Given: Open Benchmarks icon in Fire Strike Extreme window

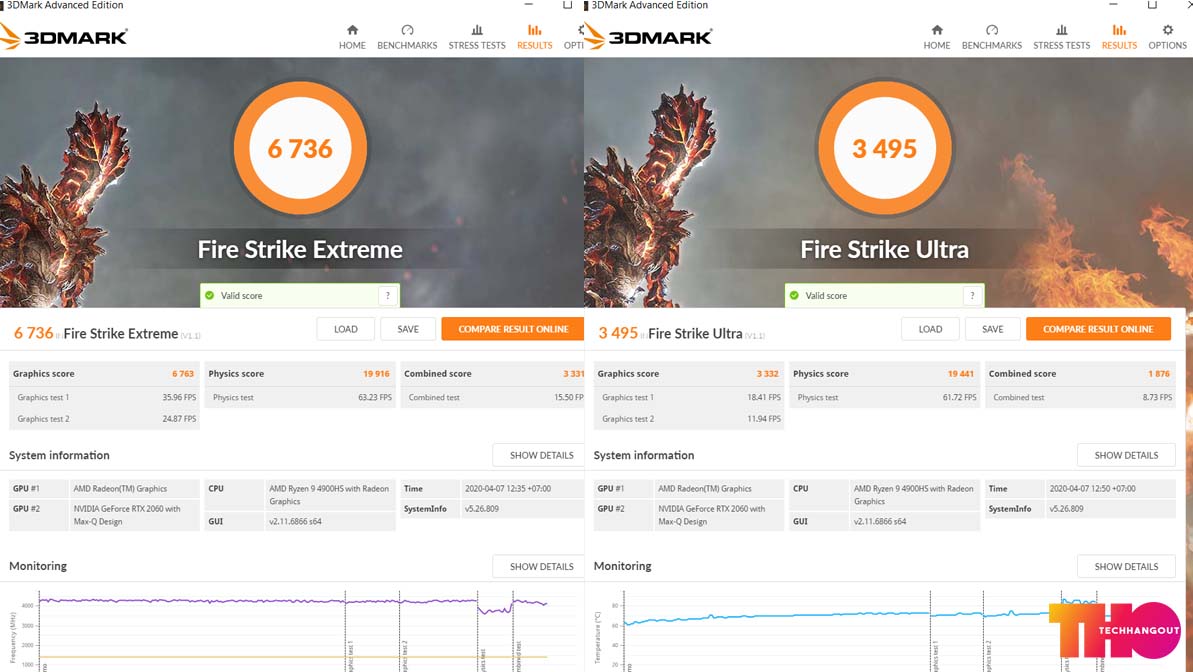Looking at the screenshot, I should 407,30.
